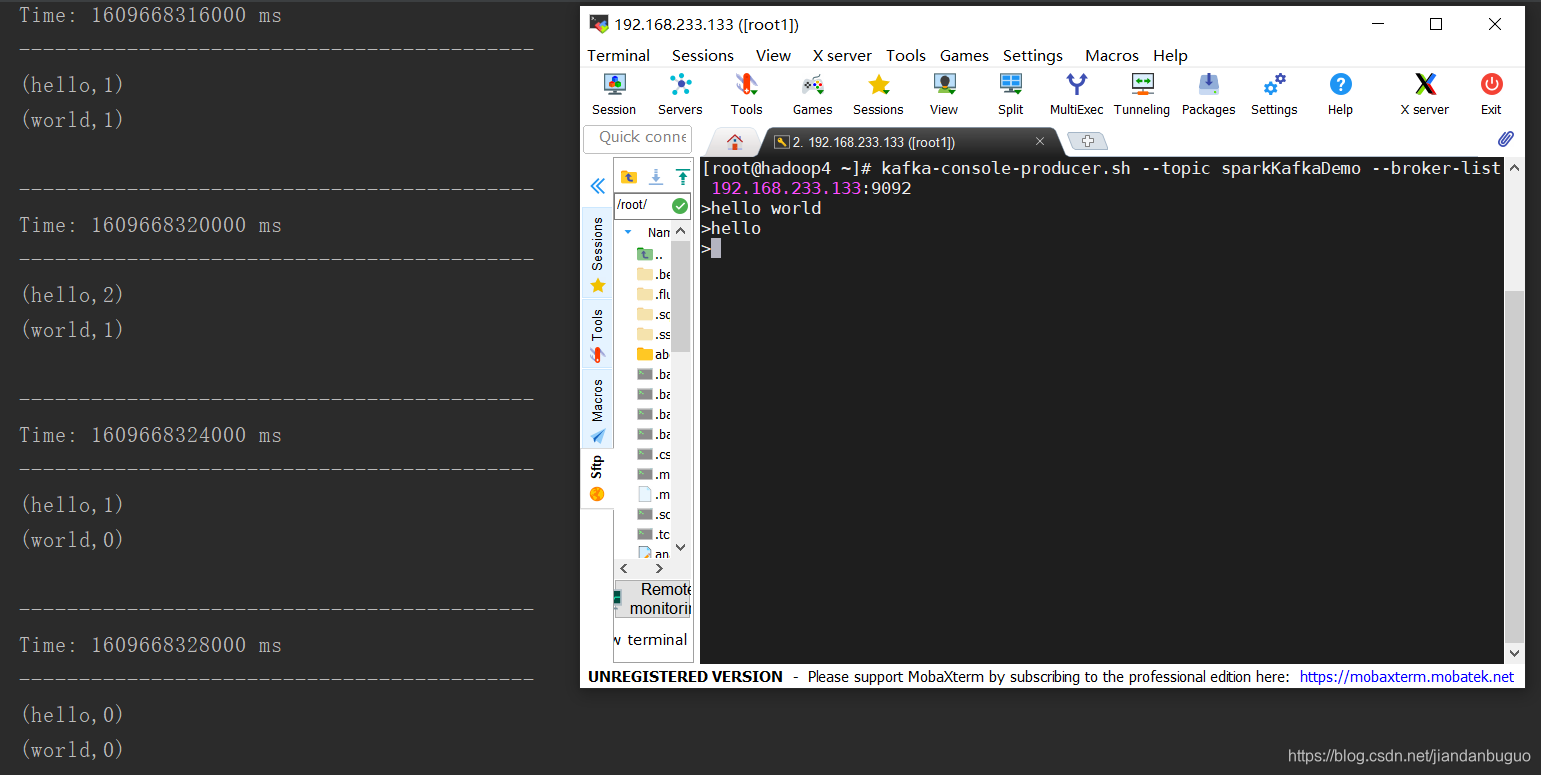Screen dimensions: 1541x775
Task: Open the Servers toolbar icon
Action: (x=680, y=94)
